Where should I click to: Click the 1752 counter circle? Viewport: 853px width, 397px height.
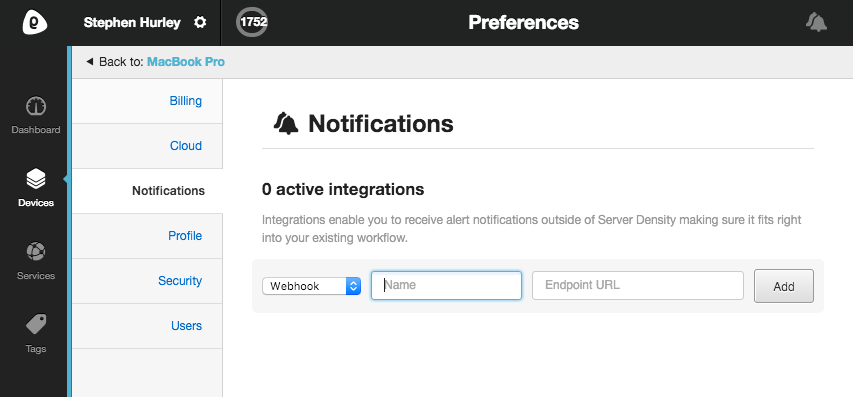coord(252,22)
